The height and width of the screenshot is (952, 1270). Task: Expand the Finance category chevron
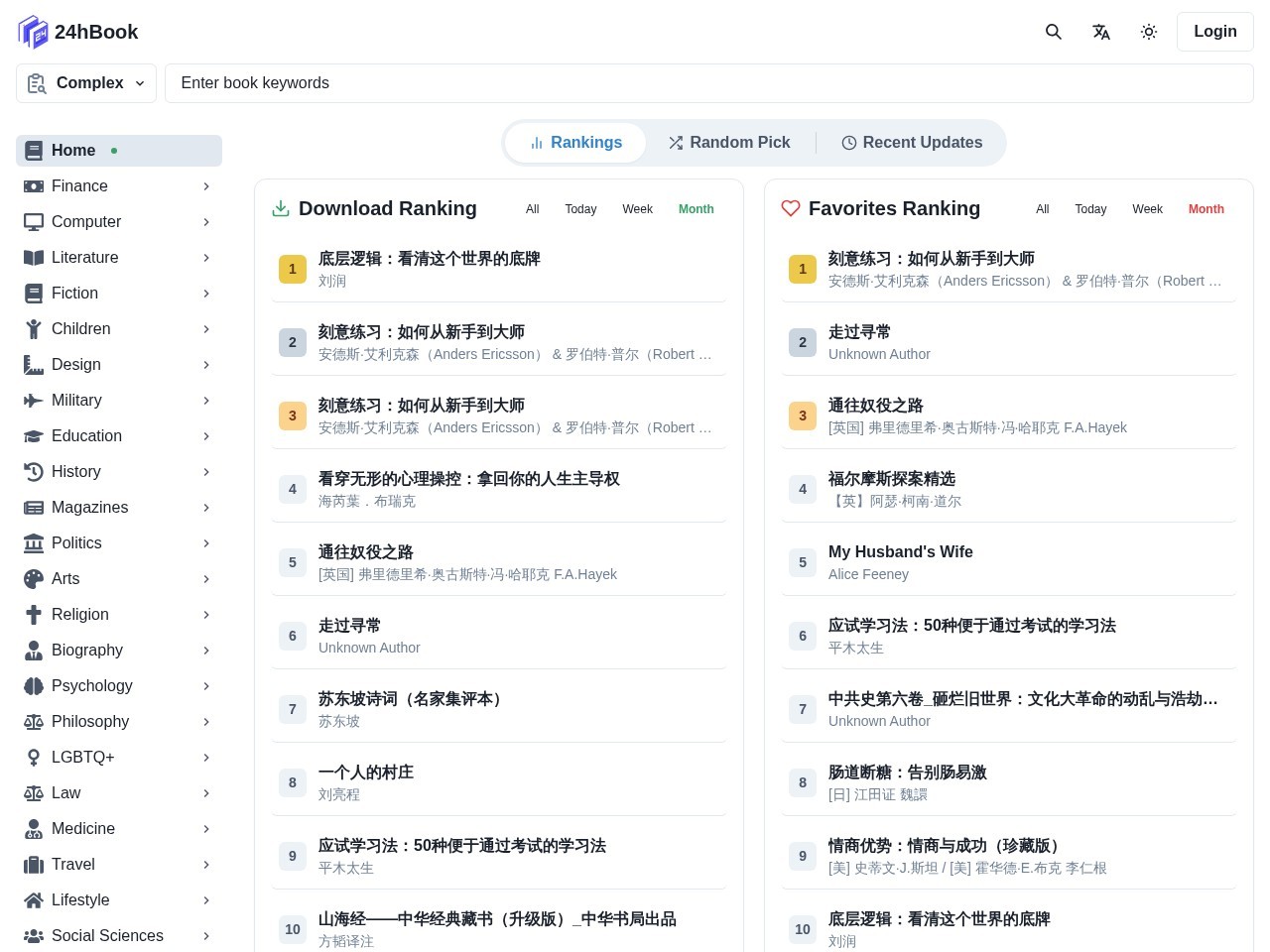[x=206, y=186]
